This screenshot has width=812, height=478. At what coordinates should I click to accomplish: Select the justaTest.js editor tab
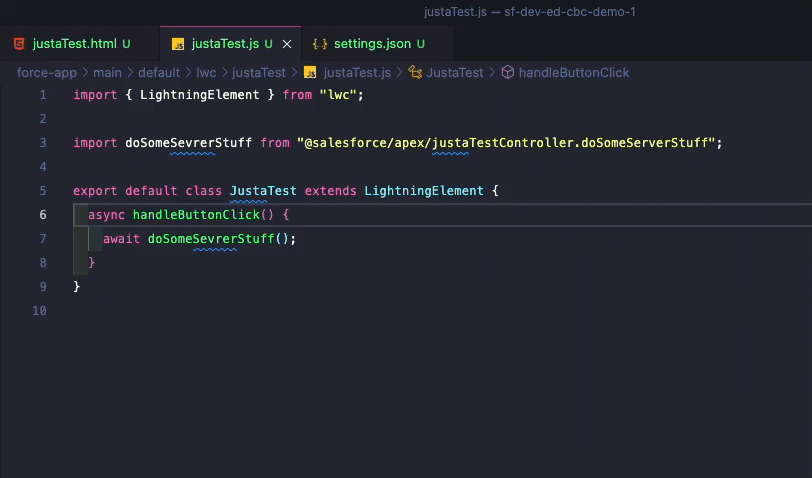(230, 44)
